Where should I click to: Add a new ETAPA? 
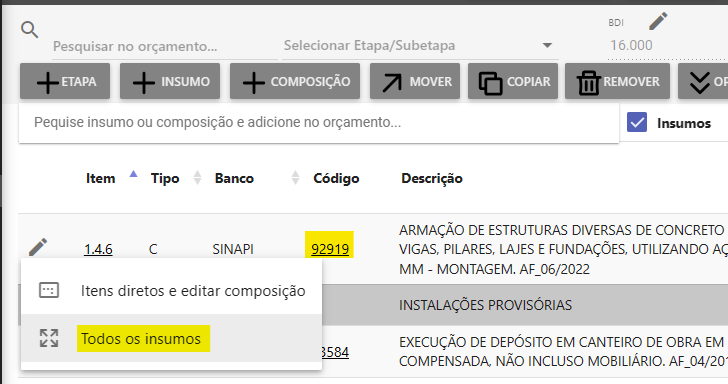[65, 81]
